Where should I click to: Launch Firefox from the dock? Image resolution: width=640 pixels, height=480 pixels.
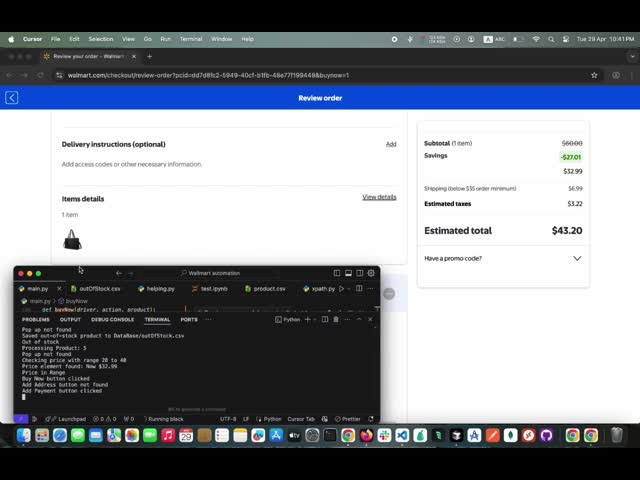point(366,436)
